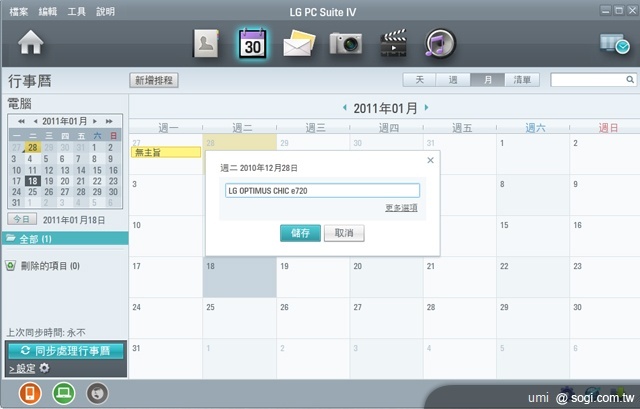Jump forward one year in mini calendar

click(x=109, y=121)
